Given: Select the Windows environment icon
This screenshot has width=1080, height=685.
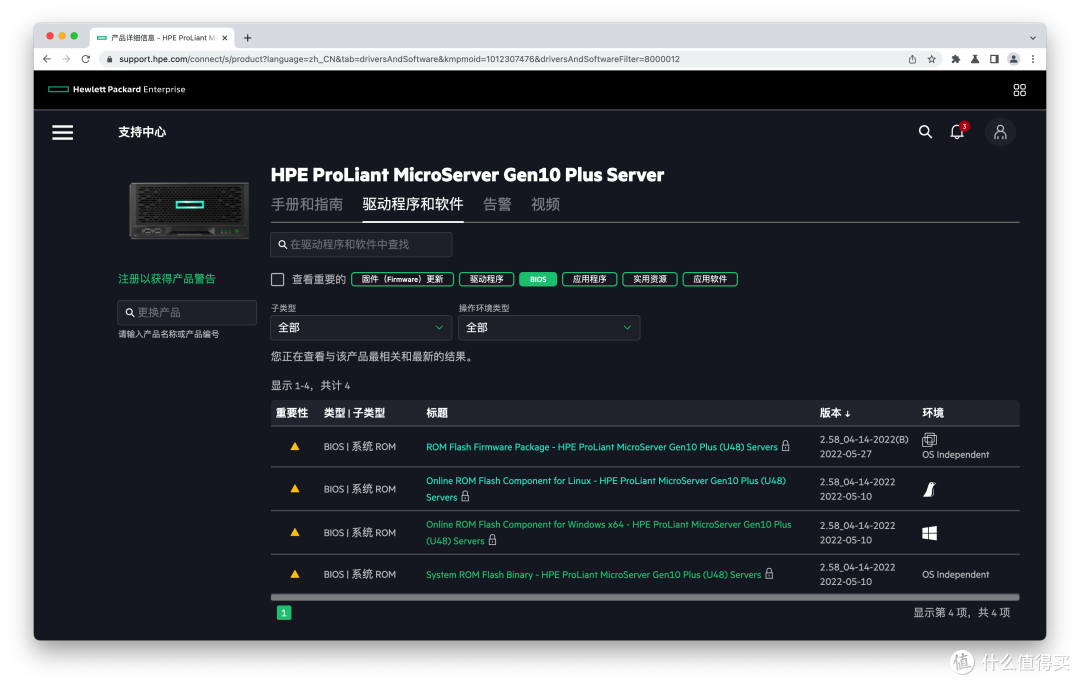Looking at the screenshot, I should pyautogui.click(x=929, y=532).
